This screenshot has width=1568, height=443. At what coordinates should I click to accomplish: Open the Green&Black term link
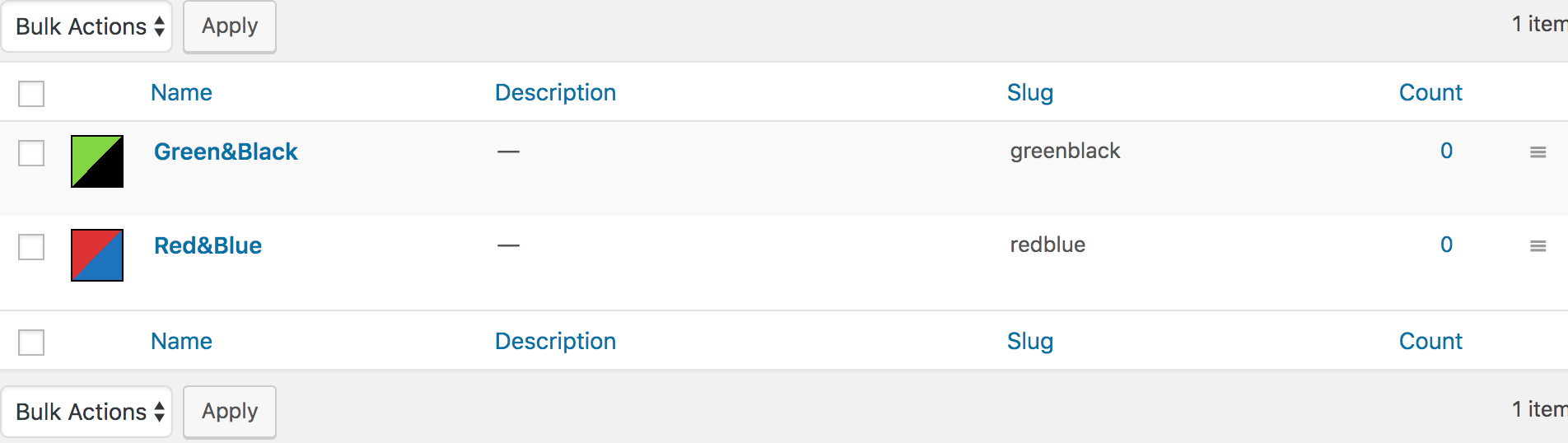coord(226,152)
